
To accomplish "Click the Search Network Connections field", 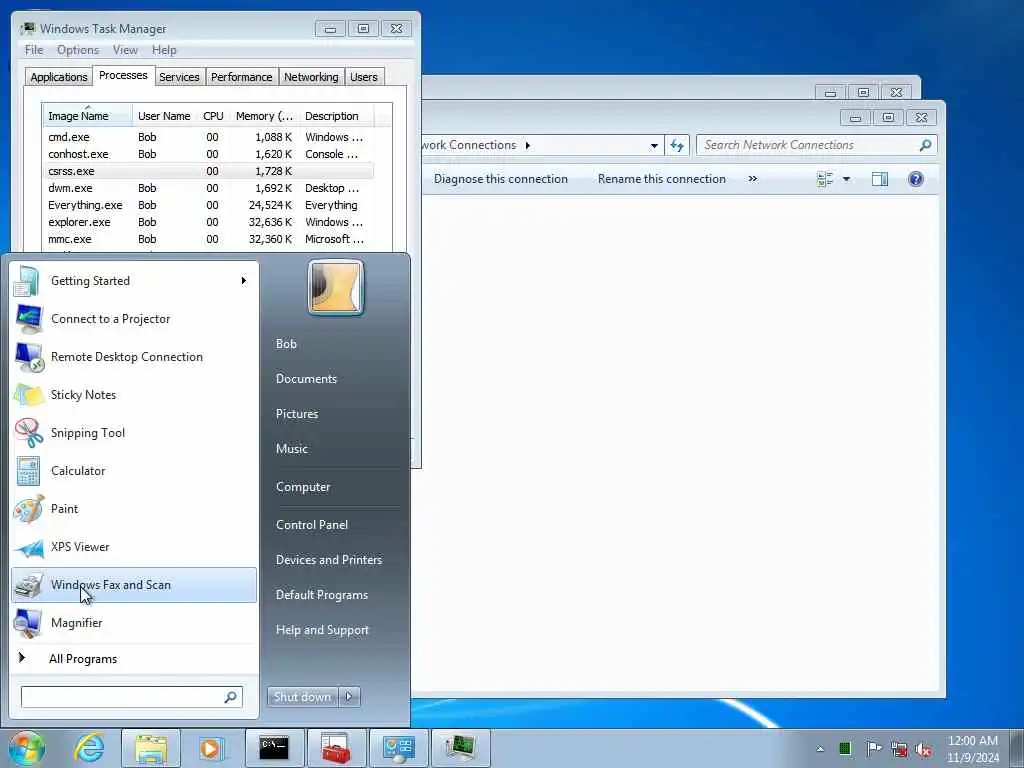I will pyautogui.click(x=816, y=145).
